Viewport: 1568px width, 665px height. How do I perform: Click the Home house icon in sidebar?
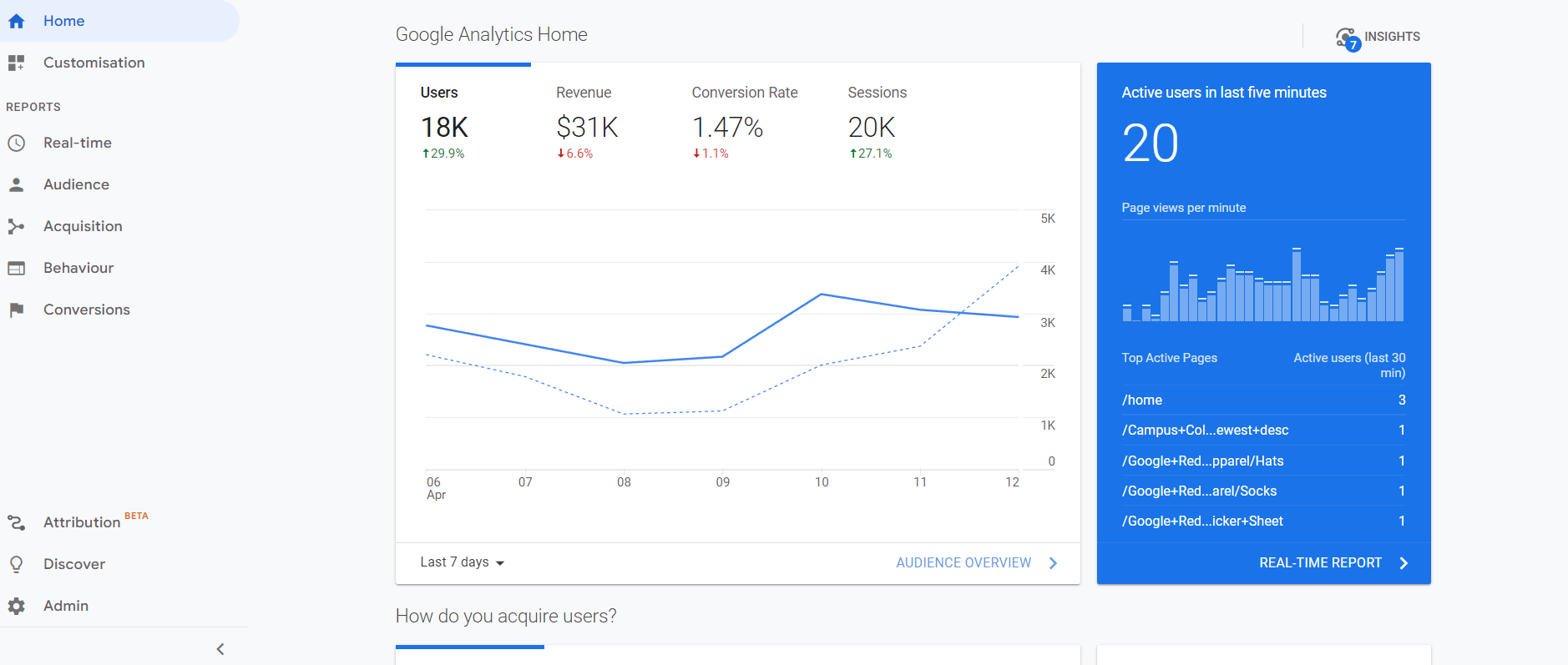pos(17,21)
